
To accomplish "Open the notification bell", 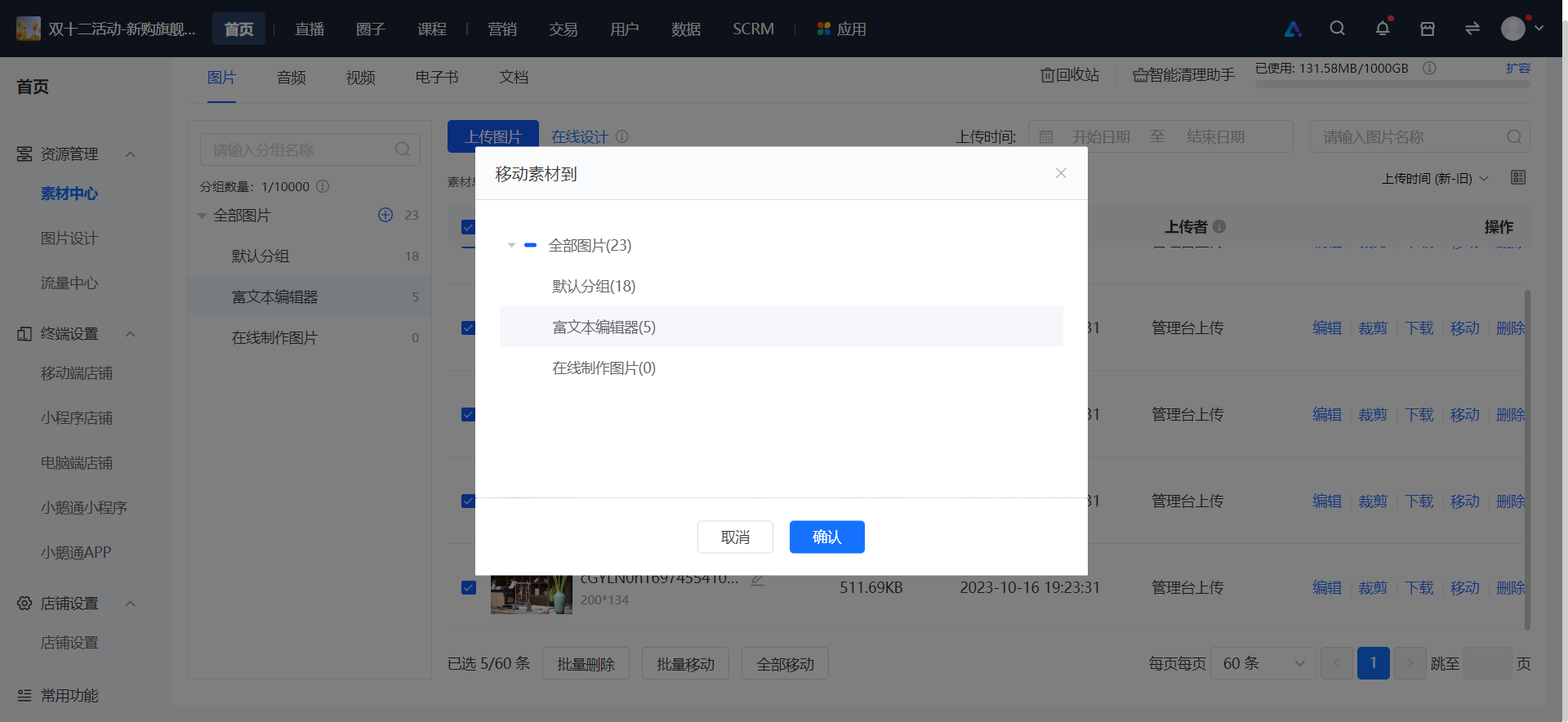I will [x=1383, y=29].
